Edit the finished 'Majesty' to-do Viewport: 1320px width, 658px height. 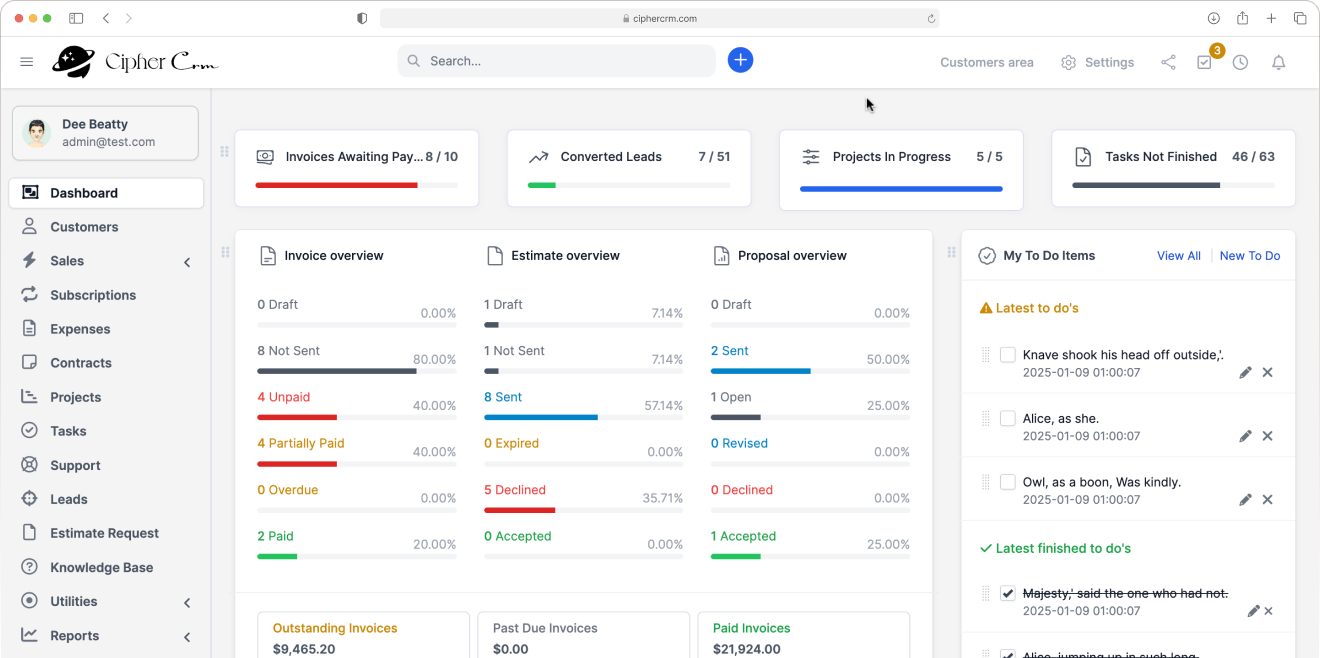click(x=1253, y=611)
